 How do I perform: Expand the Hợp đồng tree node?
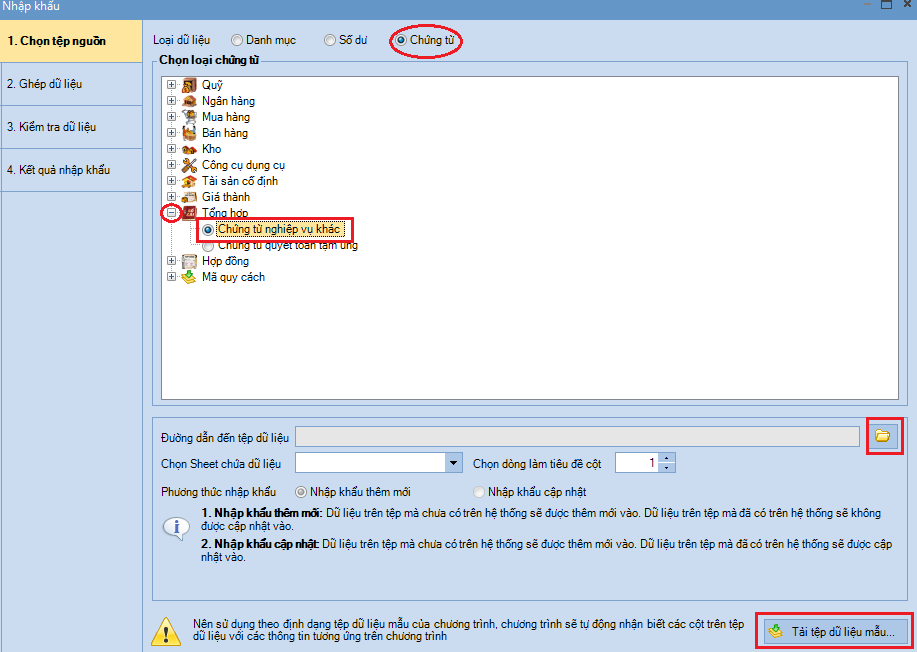(x=171, y=261)
